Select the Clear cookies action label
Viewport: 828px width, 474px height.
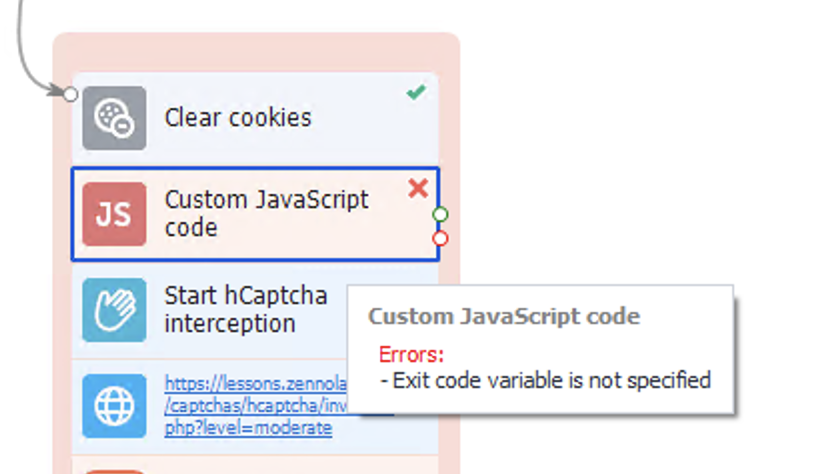(238, 117)
